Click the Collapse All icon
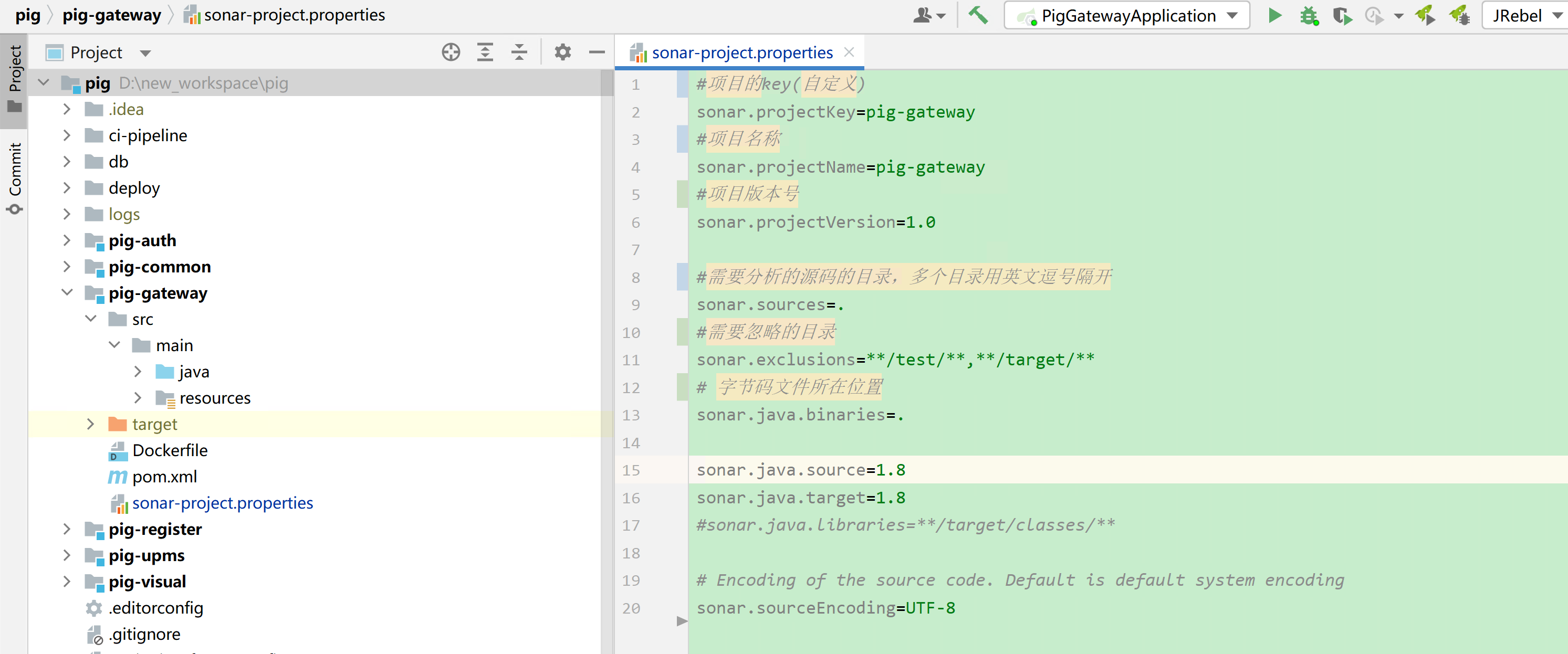The image size is (1568, 654). (519, 52)
